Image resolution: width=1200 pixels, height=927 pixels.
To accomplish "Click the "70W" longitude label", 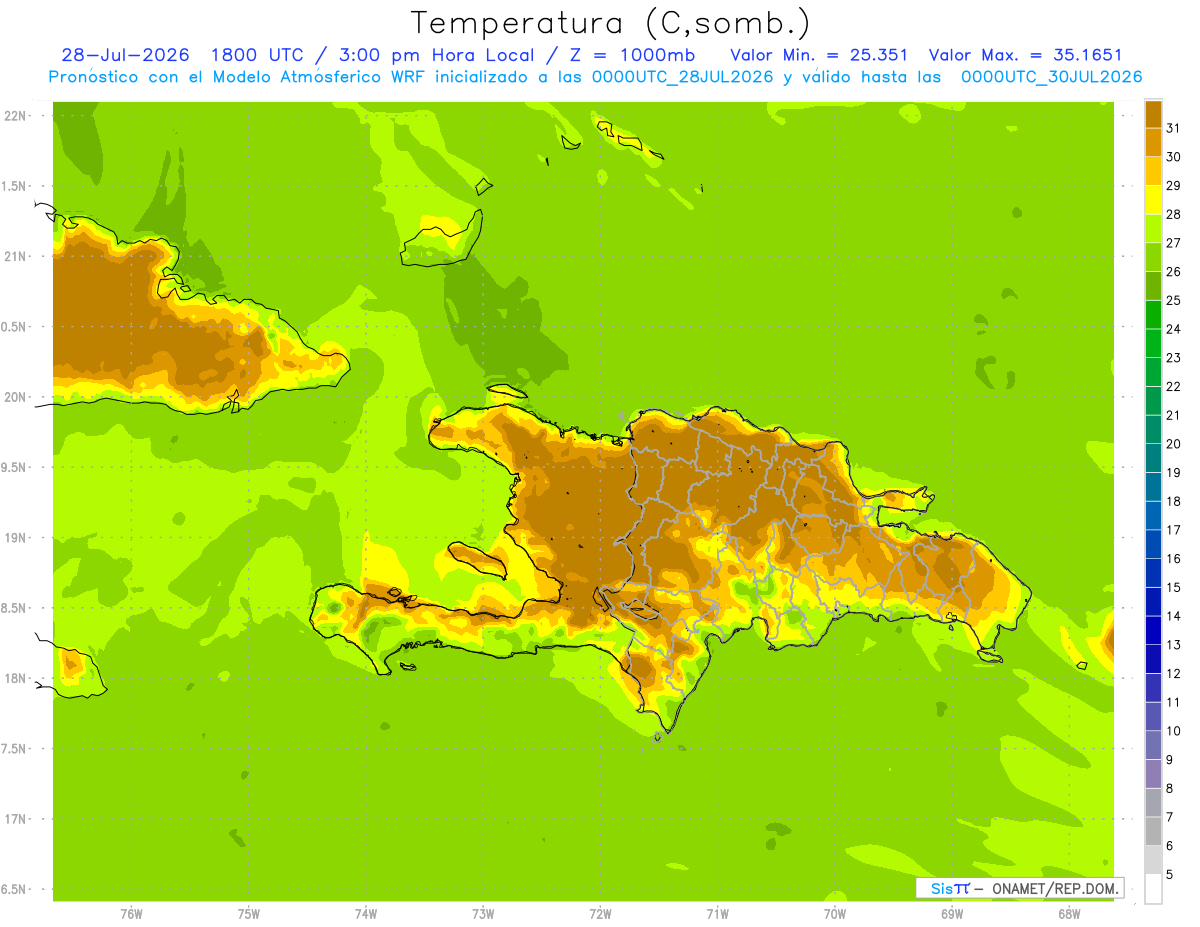I will pos(835,914).
